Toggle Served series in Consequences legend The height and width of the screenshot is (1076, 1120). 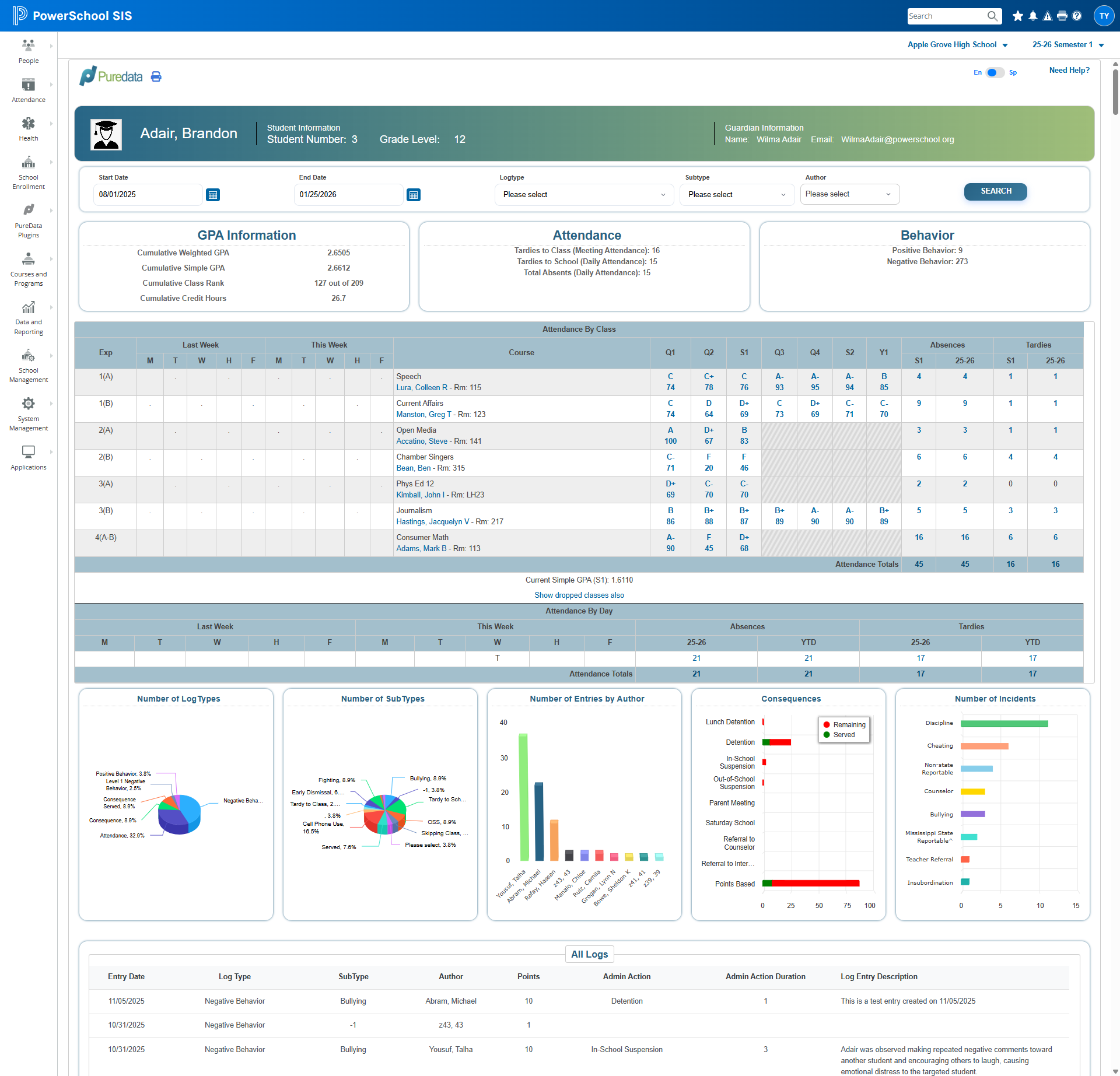click(x=839, y=734)
